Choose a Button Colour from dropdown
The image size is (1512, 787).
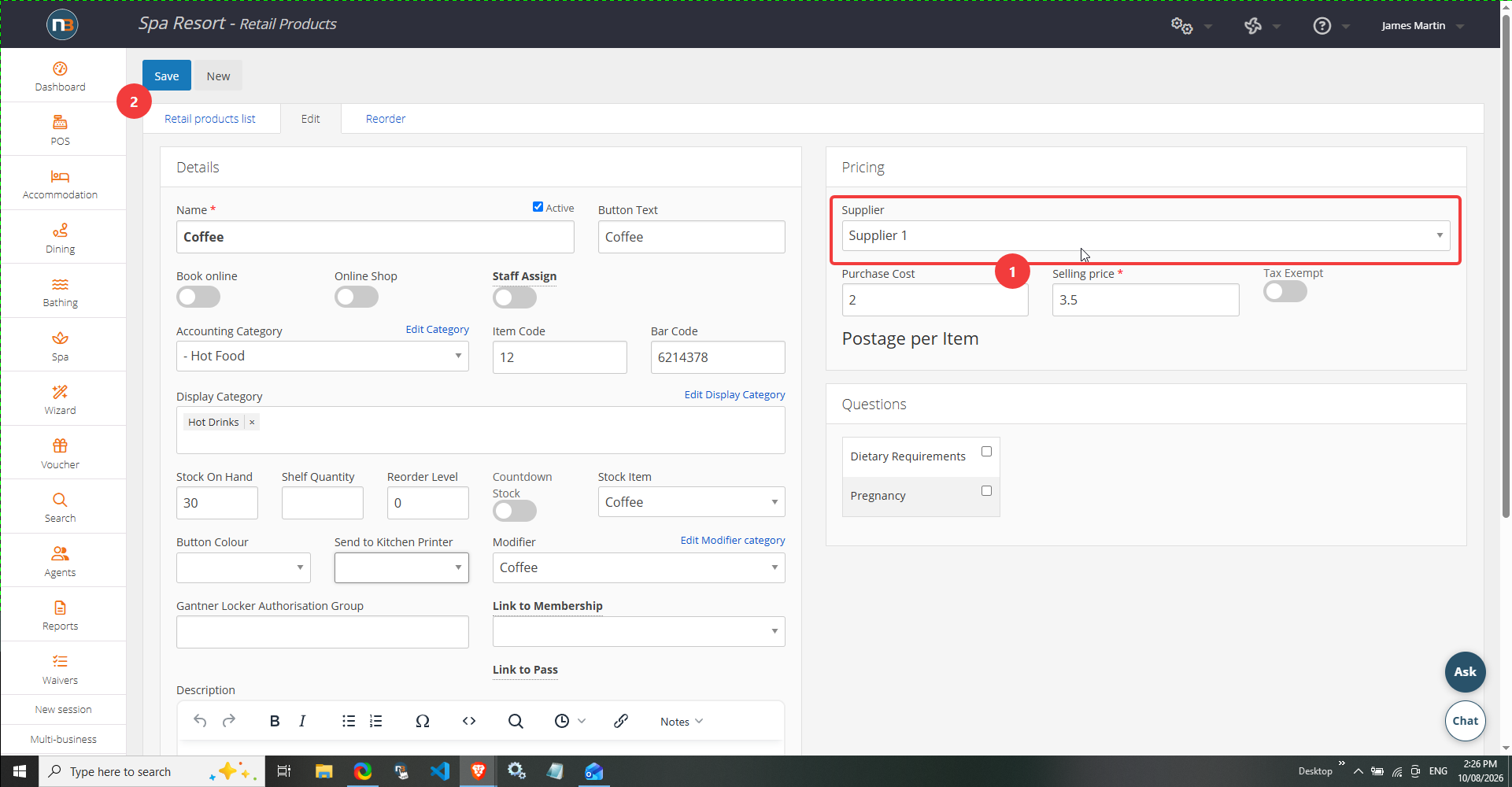(x=243, y=567)
